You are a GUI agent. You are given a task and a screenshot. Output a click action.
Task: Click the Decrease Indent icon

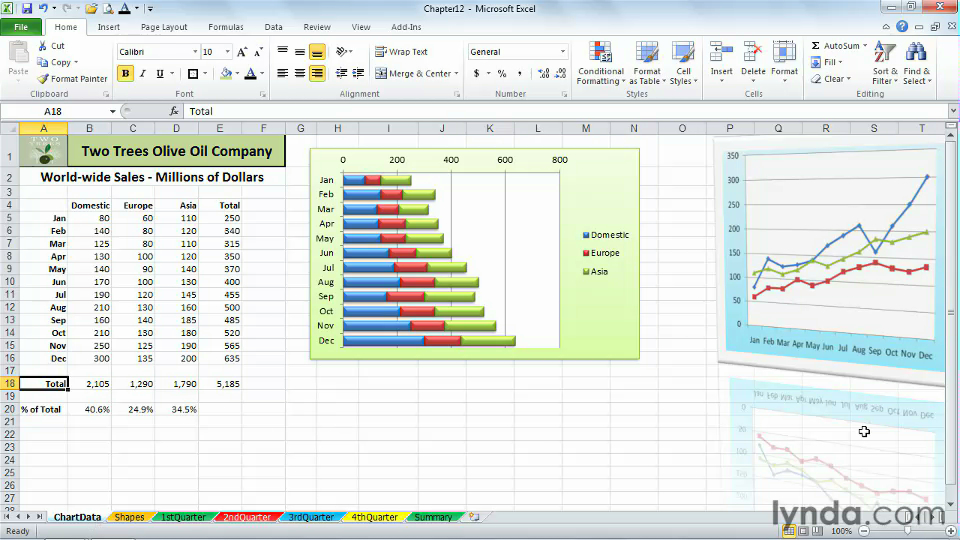[342, 73]
